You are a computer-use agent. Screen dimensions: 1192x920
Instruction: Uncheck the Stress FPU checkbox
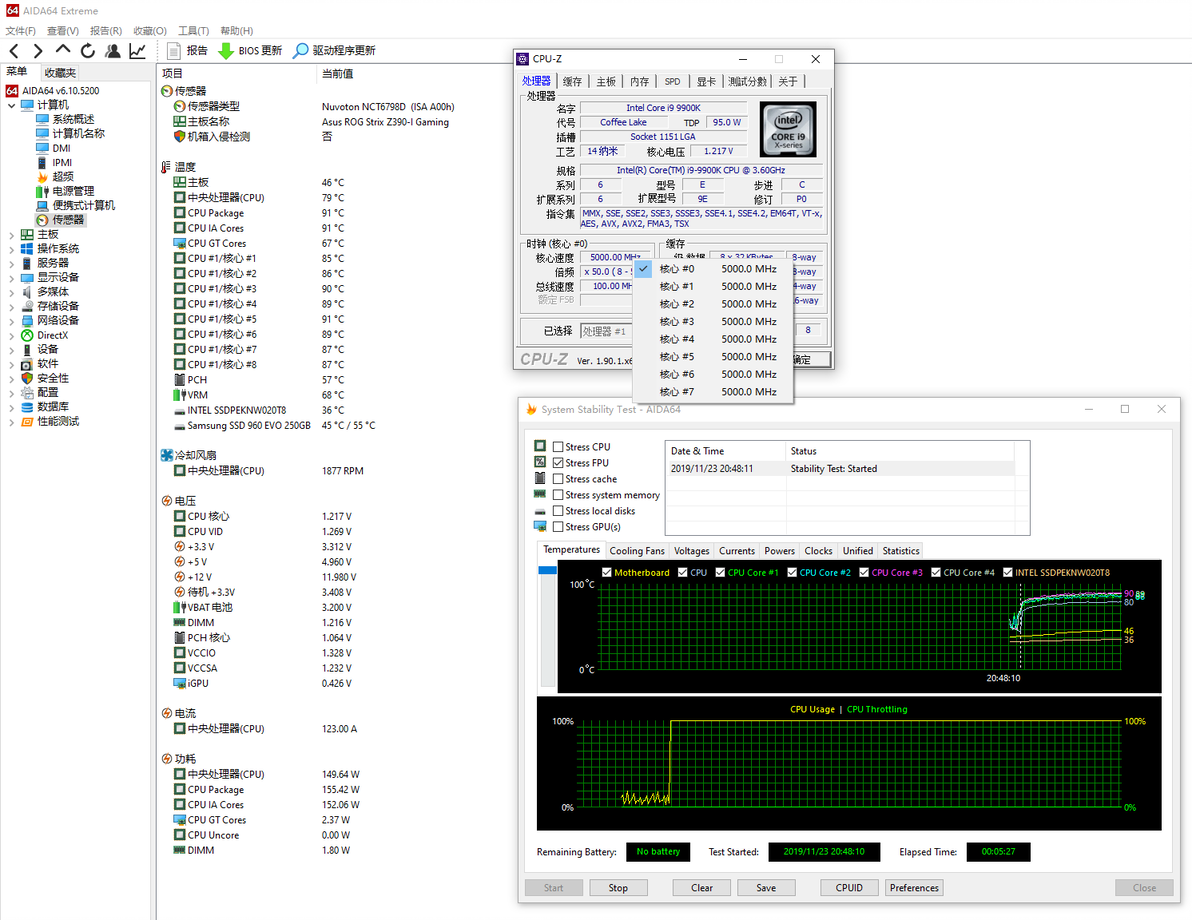(x=558, y=463)
